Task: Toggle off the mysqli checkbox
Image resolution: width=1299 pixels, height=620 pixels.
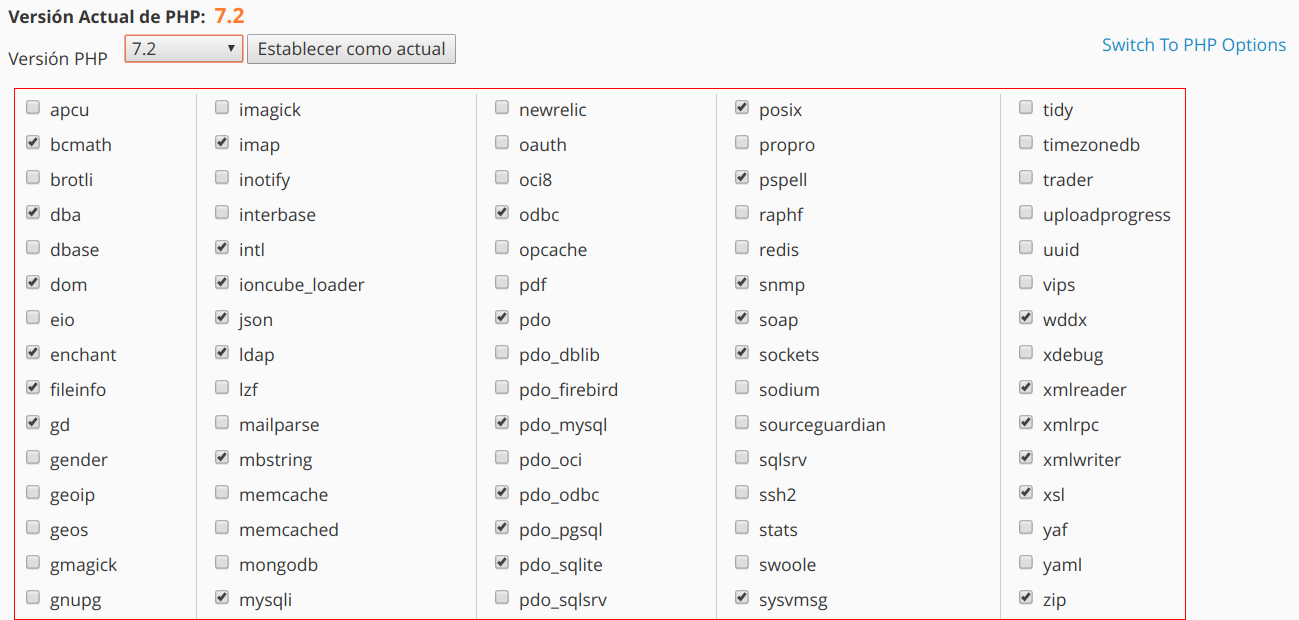Action: 222,598
